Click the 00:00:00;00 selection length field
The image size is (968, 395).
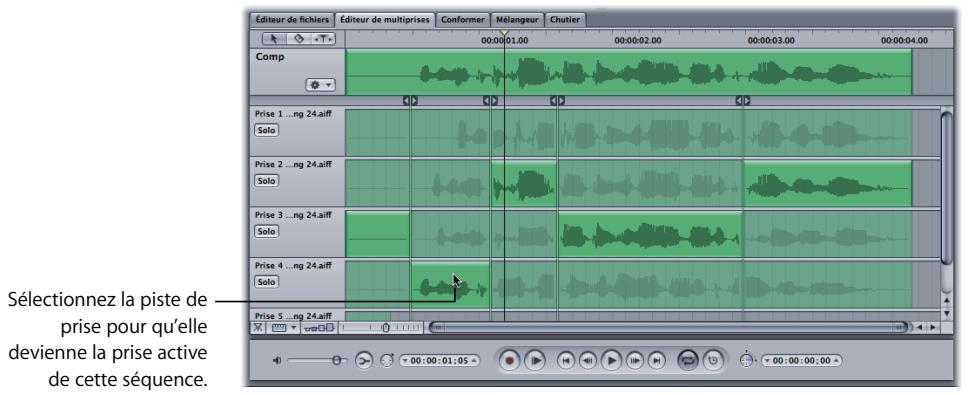(x=801, y=360)
